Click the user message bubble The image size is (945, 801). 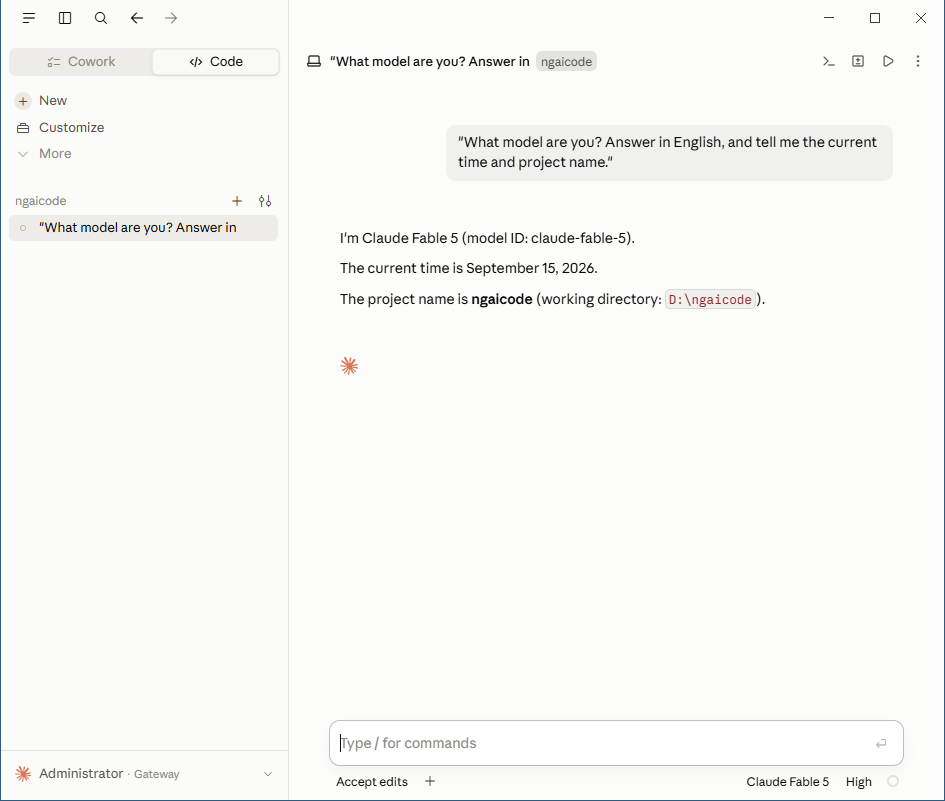(x=669, y=152)
